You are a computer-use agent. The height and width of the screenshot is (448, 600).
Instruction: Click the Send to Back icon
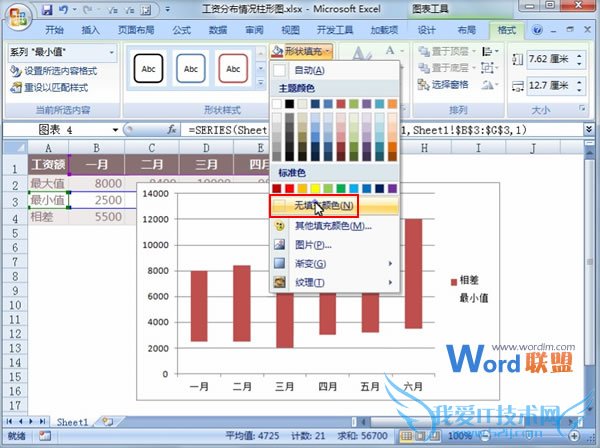tap(424, 68)
